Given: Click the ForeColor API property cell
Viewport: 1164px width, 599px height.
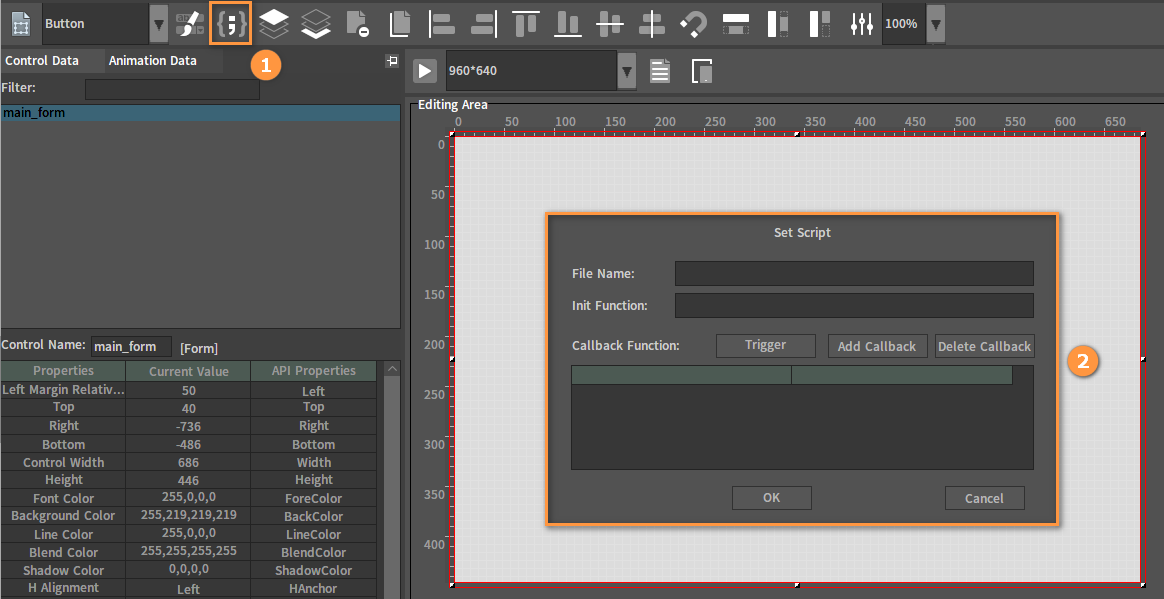Looking at the screenshot, I should coord(313,499).
